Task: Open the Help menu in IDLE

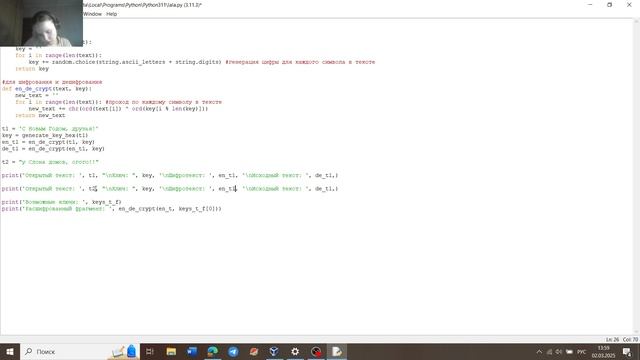Action: point(111,14)
